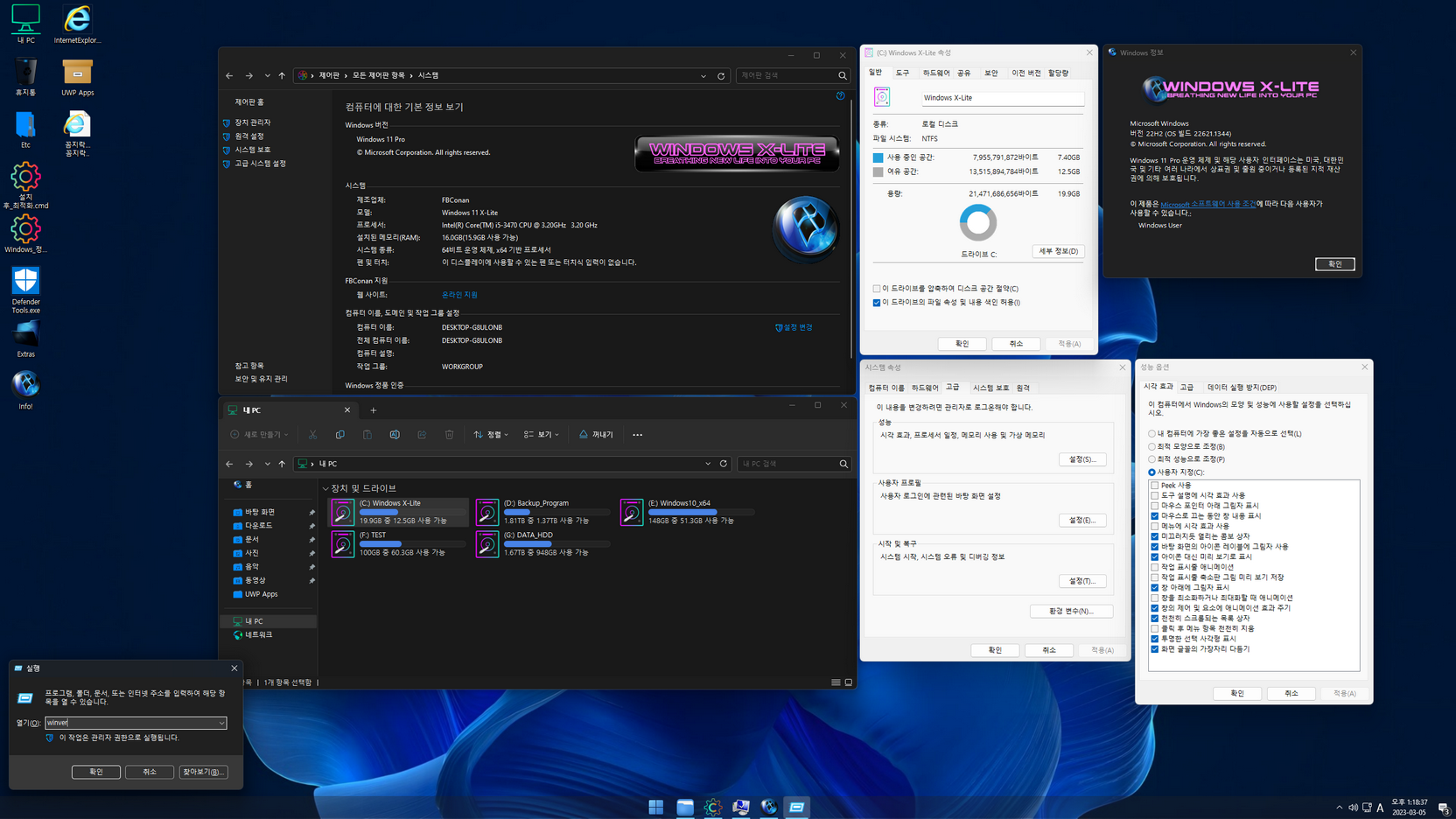Image resolution: width=1456 pixels, height=819 pixels.
Task: Expand Control Panel address bar dropdown
Action: click(703, 76)
